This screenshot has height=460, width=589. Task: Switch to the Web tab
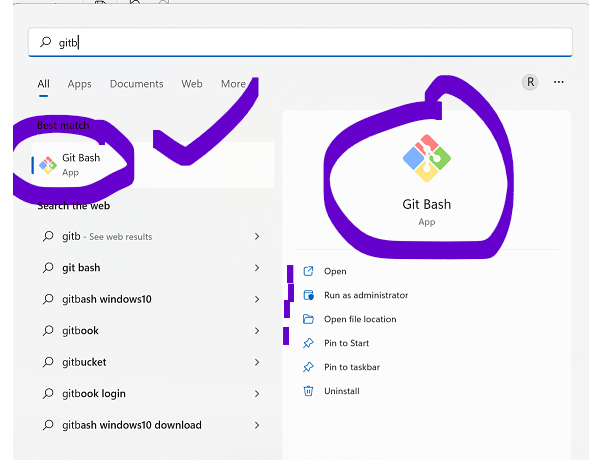coord(192,84)
